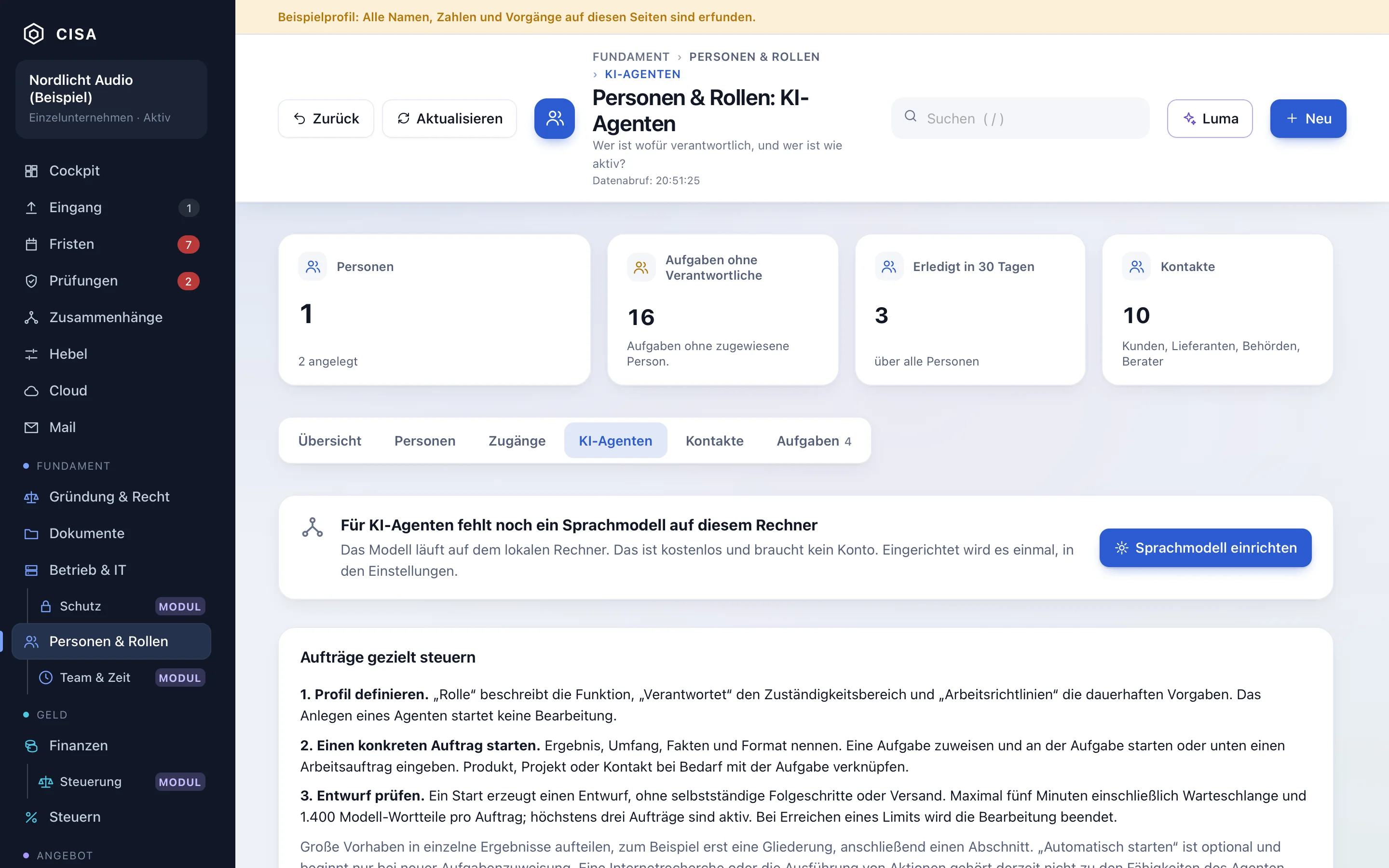
Task: Switch to the Aufgaben tab
Action: 813,440
